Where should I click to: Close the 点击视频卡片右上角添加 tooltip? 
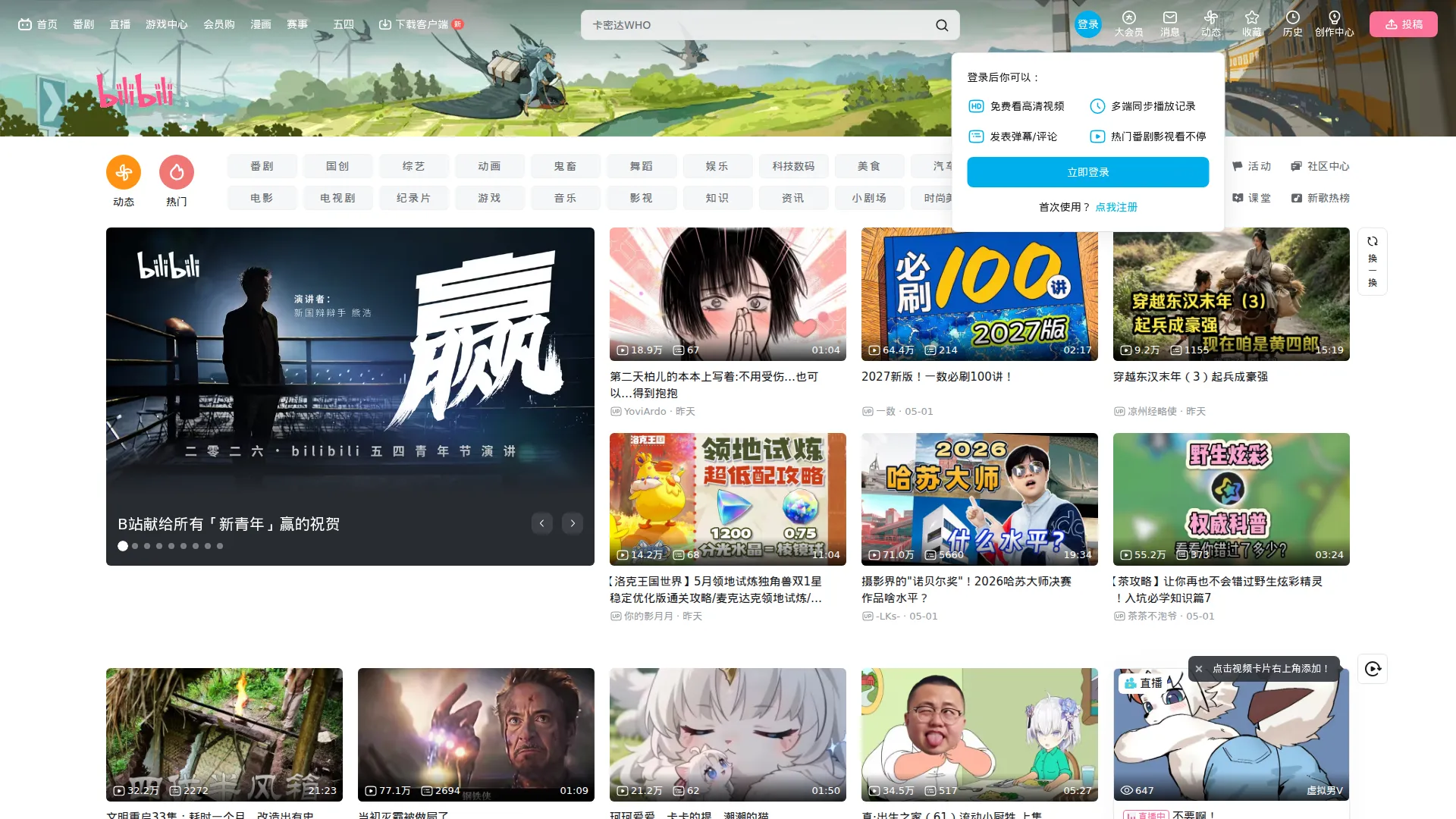click(x=1198, y=669)
